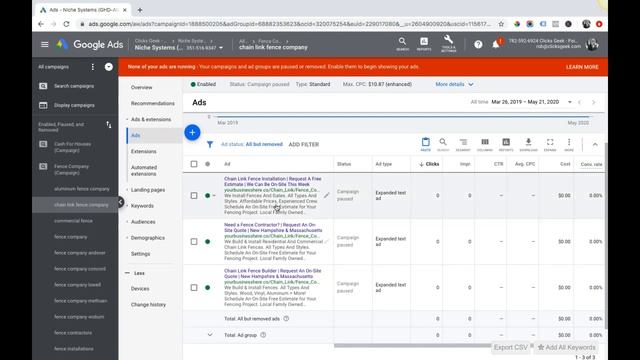Click Export CSV button
The width and height of the screenshot is (640, 360).
pos(511,347)
